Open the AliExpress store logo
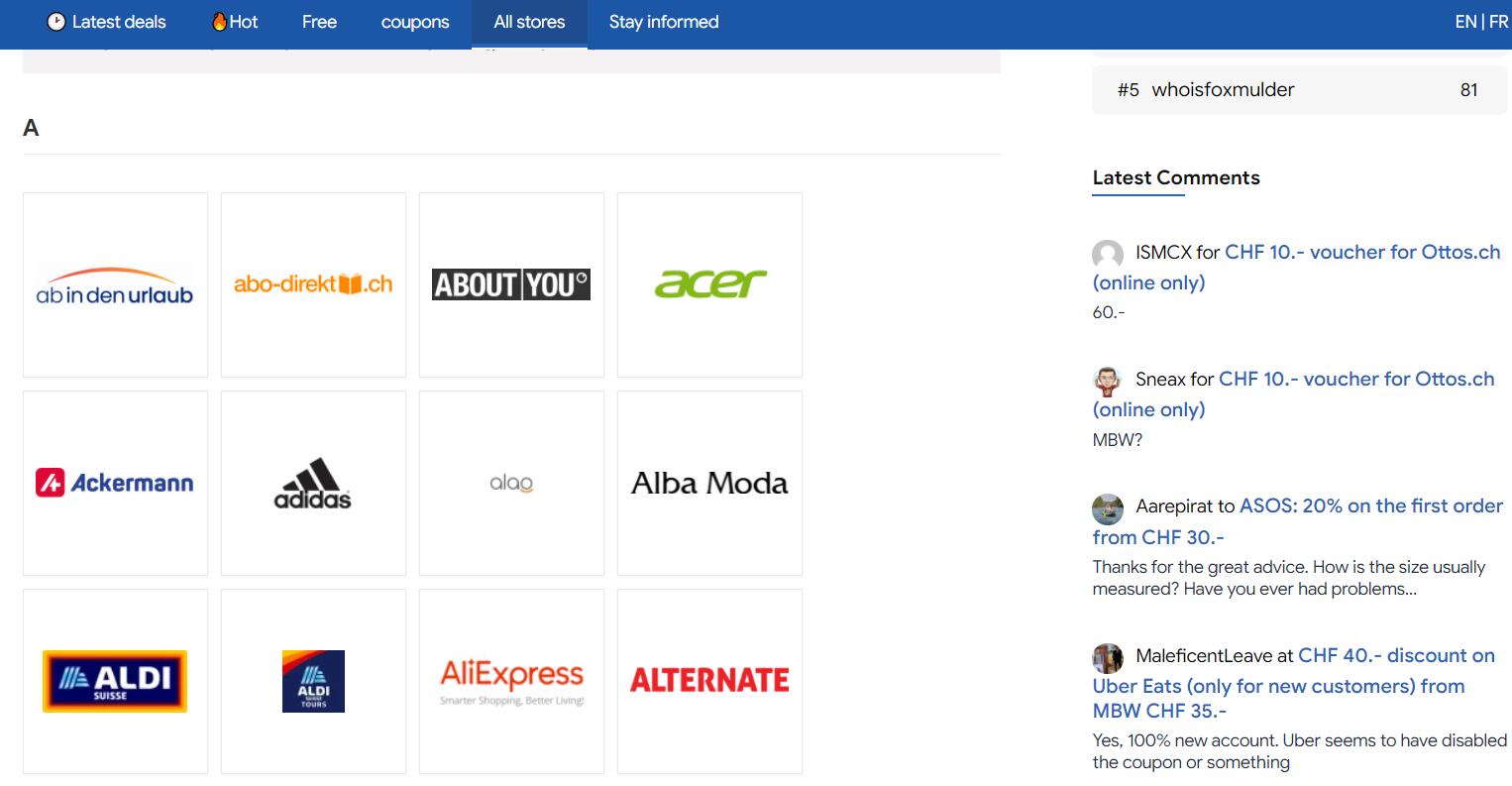The width and height of the screenshot is (1512, 786). click(x=511, y=682)
